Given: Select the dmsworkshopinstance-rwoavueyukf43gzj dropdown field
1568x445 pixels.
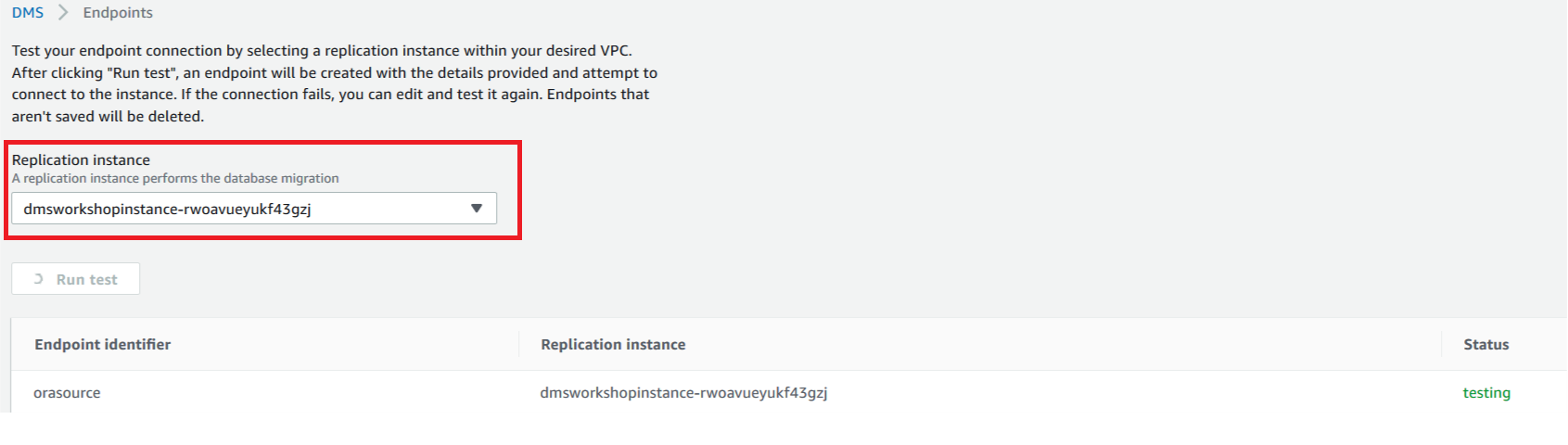Looking at the screenshot, I should [254, 209].
